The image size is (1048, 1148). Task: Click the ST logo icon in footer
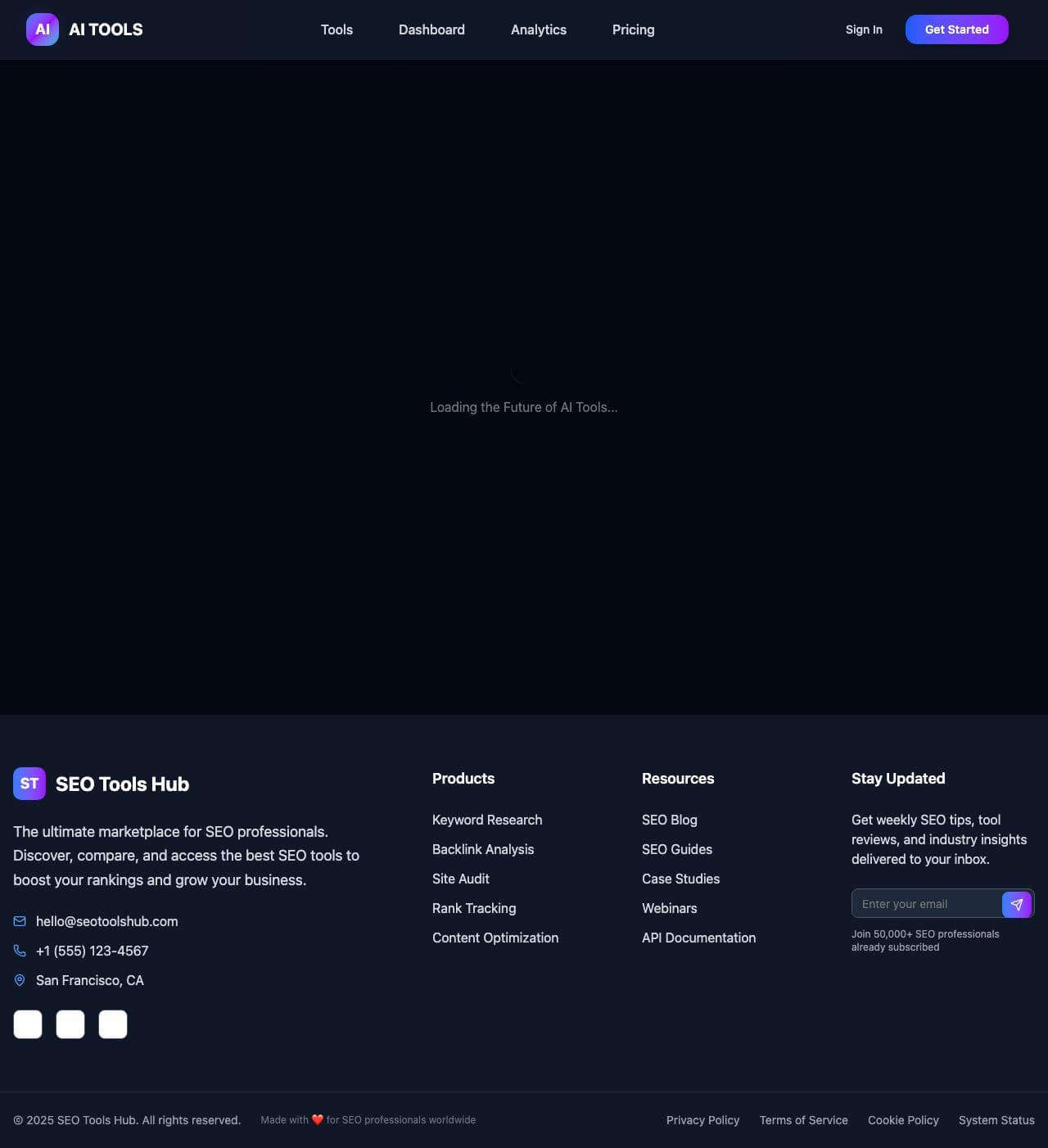click(29, 784)
